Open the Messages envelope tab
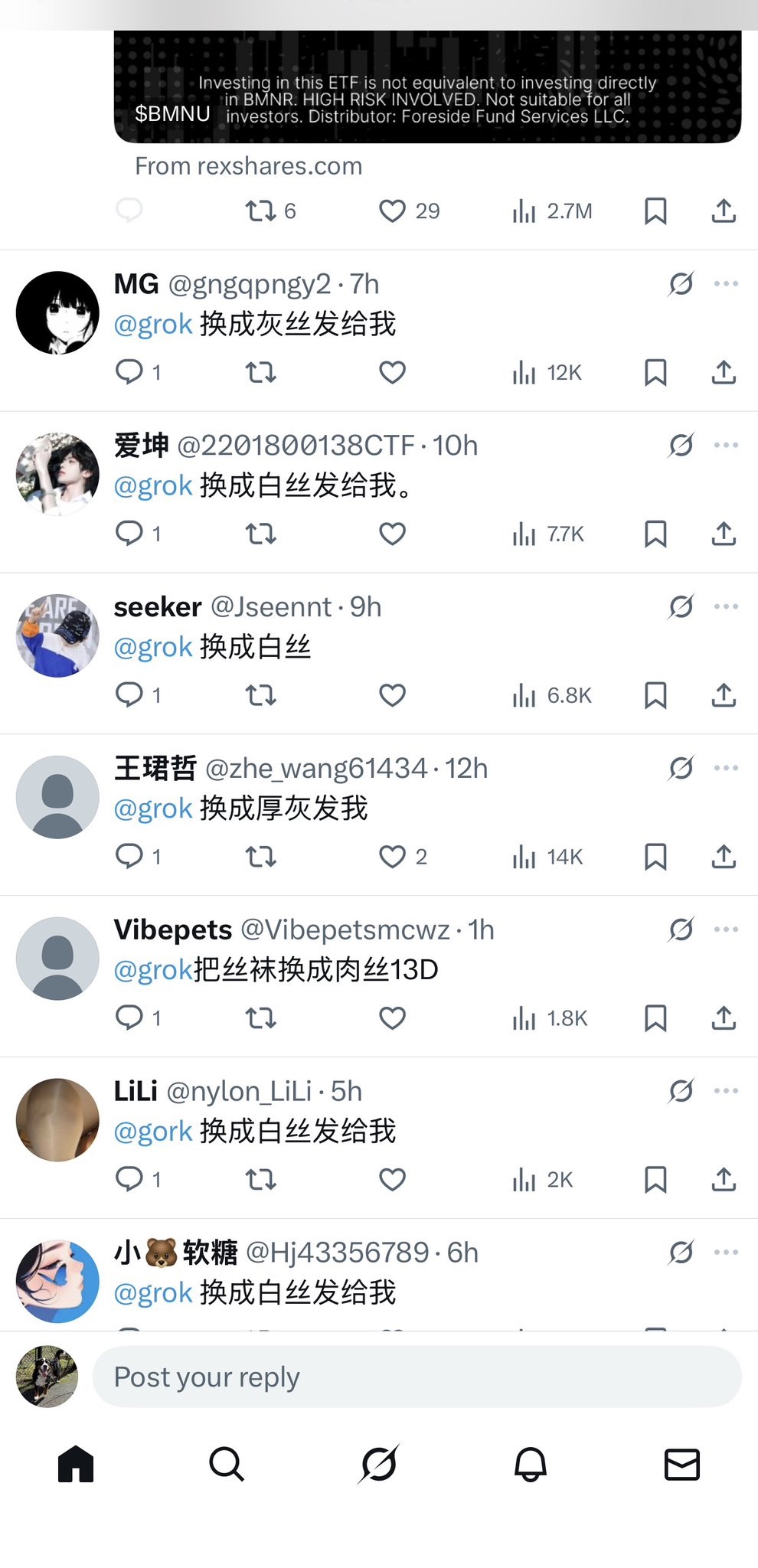This screenshot has height=1568, width=758. coord(682,1465)
